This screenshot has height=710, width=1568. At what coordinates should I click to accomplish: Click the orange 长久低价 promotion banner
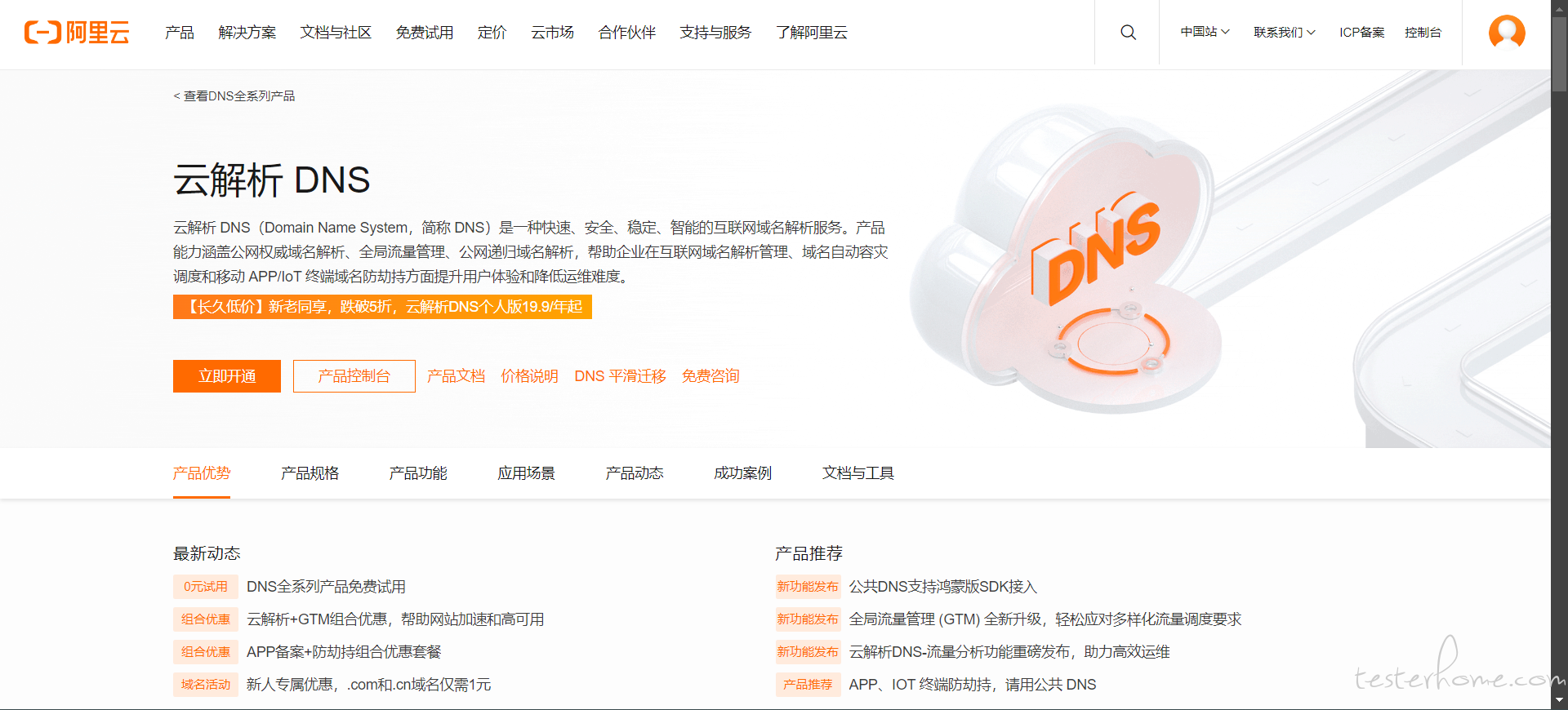pos(382,307)
